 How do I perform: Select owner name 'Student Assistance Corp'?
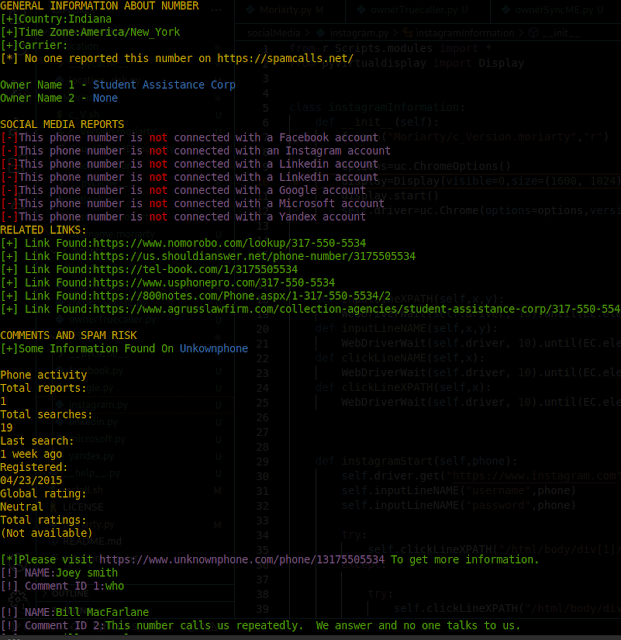(164, 85)
